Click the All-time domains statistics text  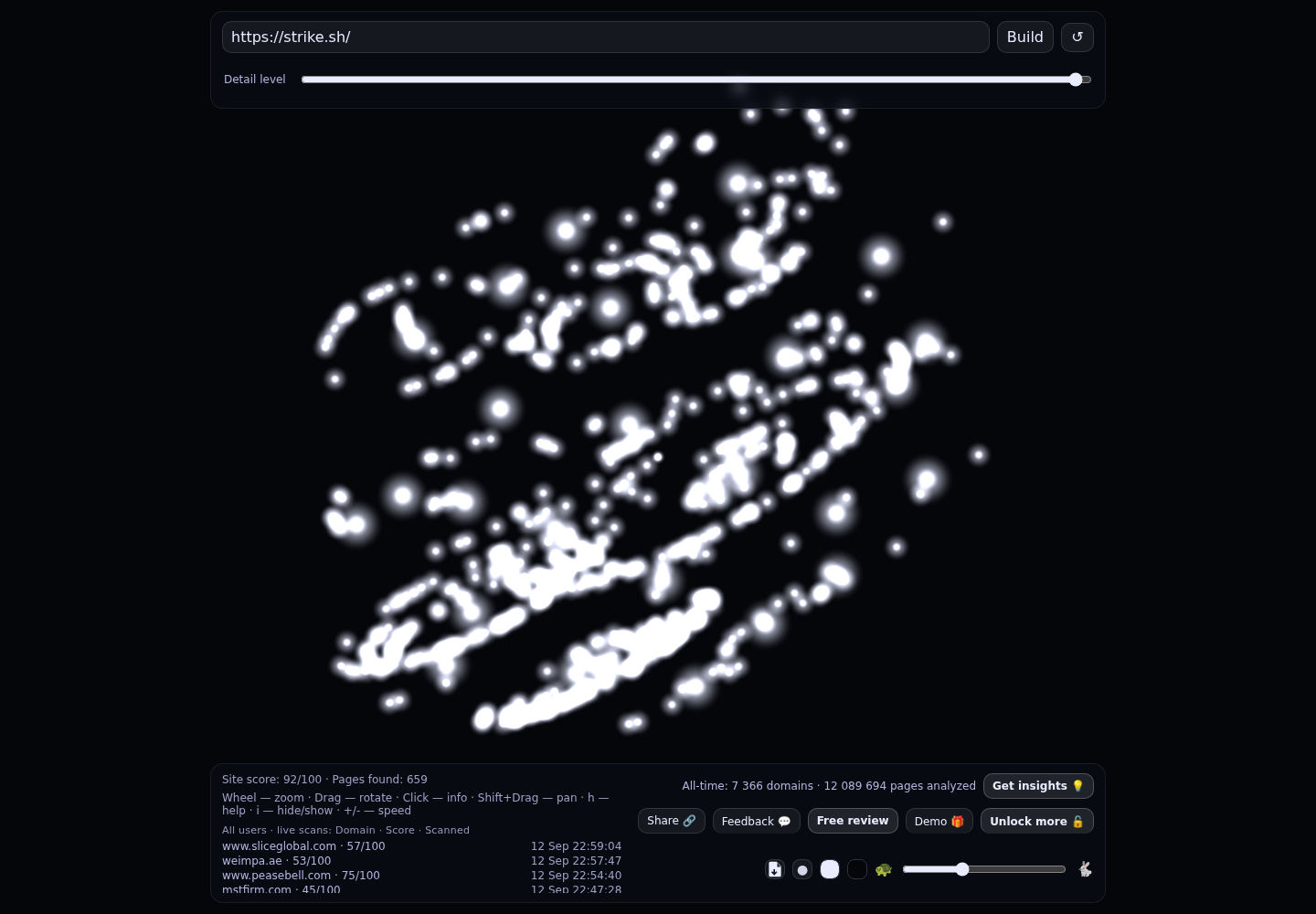(x=829, y=786)
